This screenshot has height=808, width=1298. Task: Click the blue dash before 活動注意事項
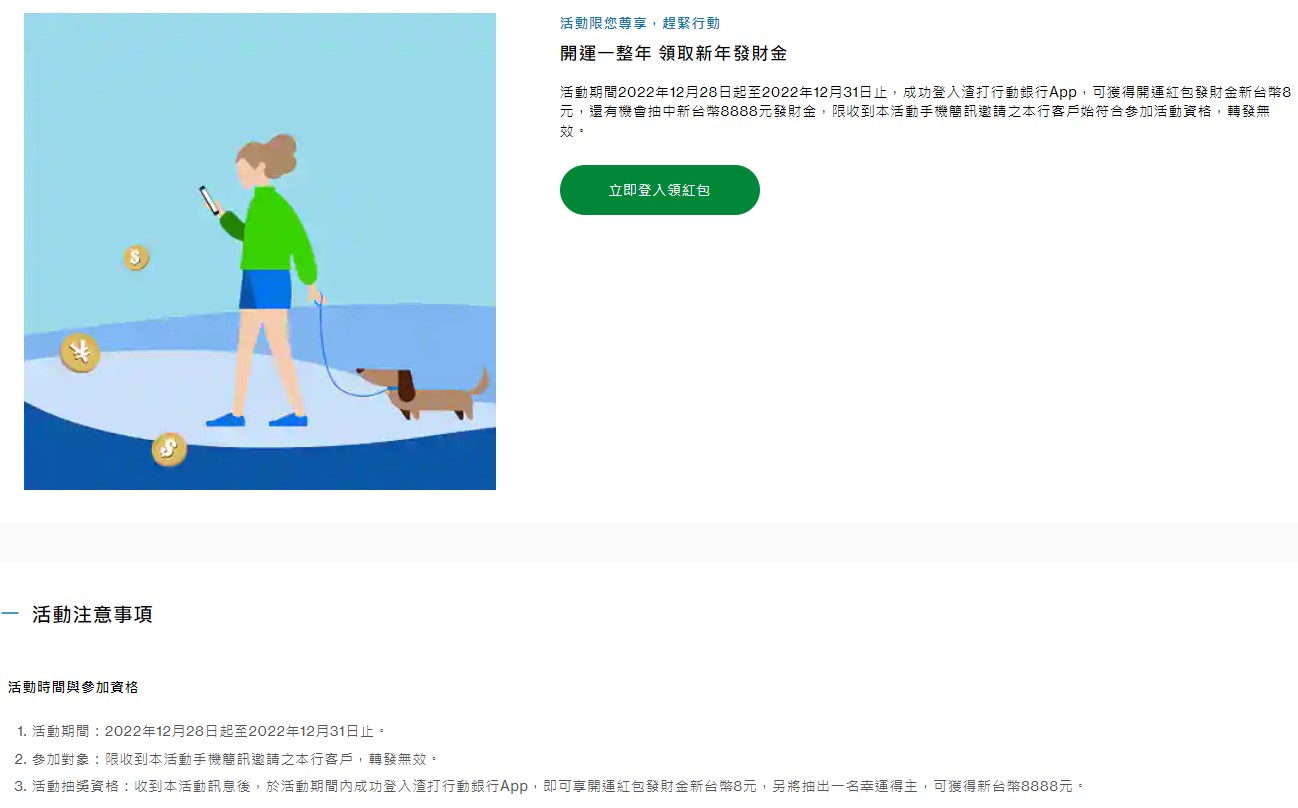(10, 614)
